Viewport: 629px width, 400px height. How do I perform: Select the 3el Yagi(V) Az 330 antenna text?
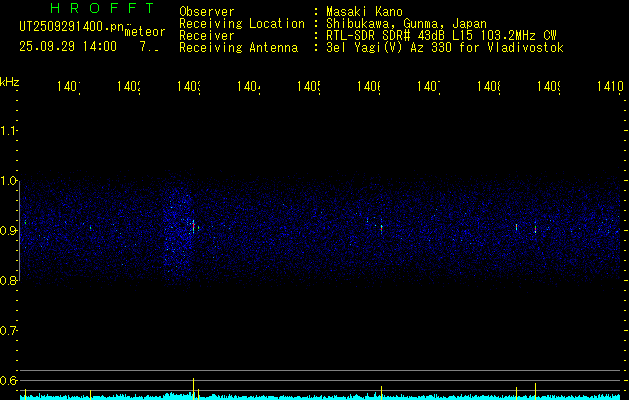tap(445, 48)
